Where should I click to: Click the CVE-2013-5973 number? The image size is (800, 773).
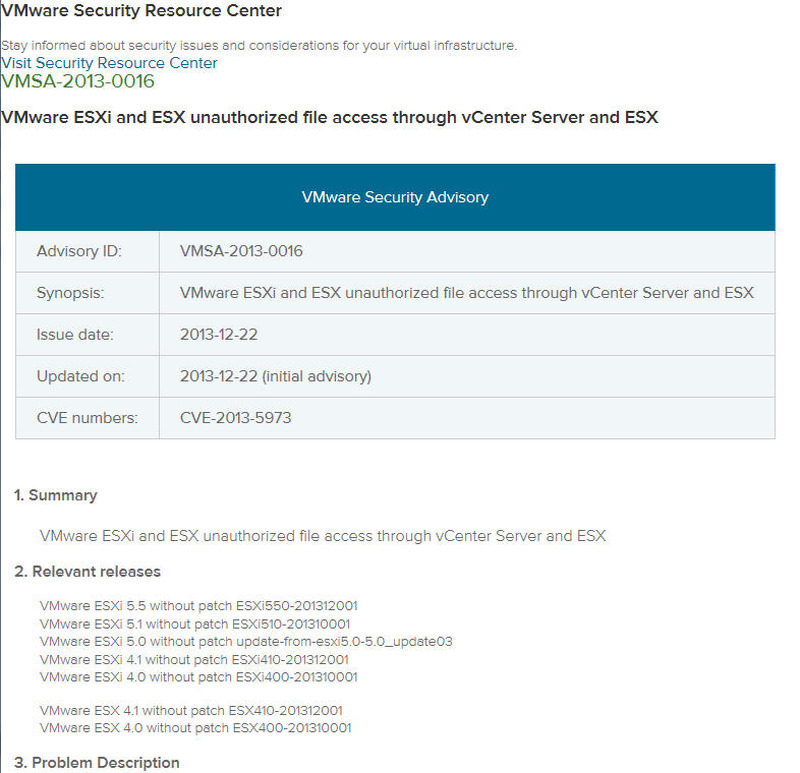tap(235, 418)
